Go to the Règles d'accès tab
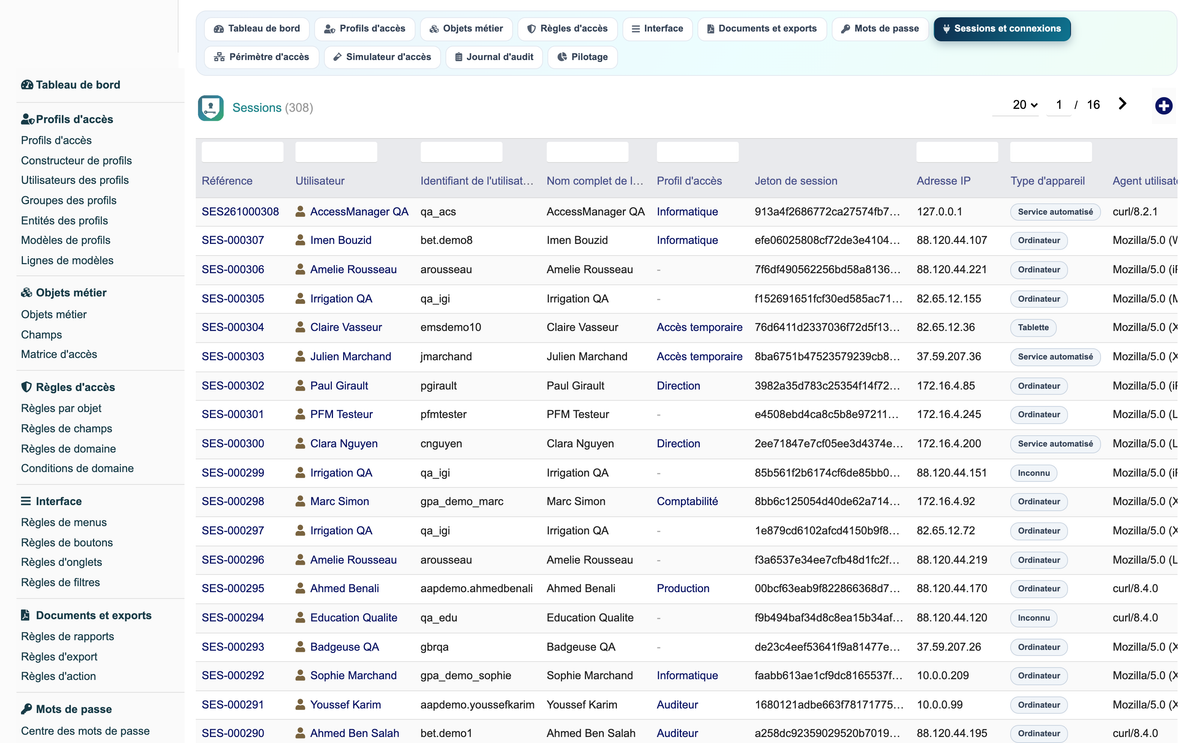 point(567,29)
